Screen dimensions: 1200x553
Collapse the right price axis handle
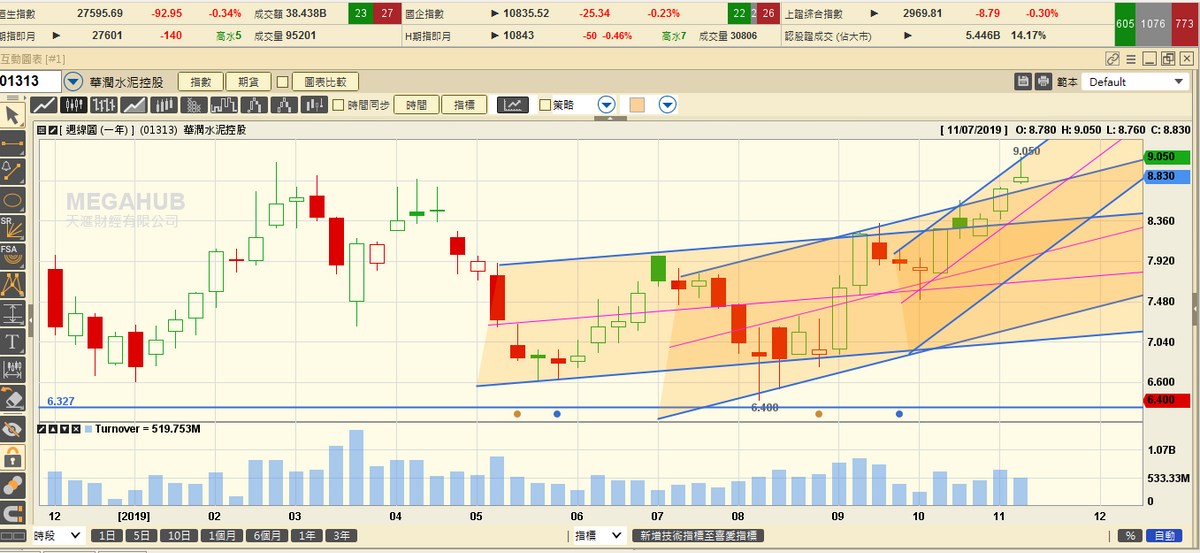click(x=1196, y=310)
